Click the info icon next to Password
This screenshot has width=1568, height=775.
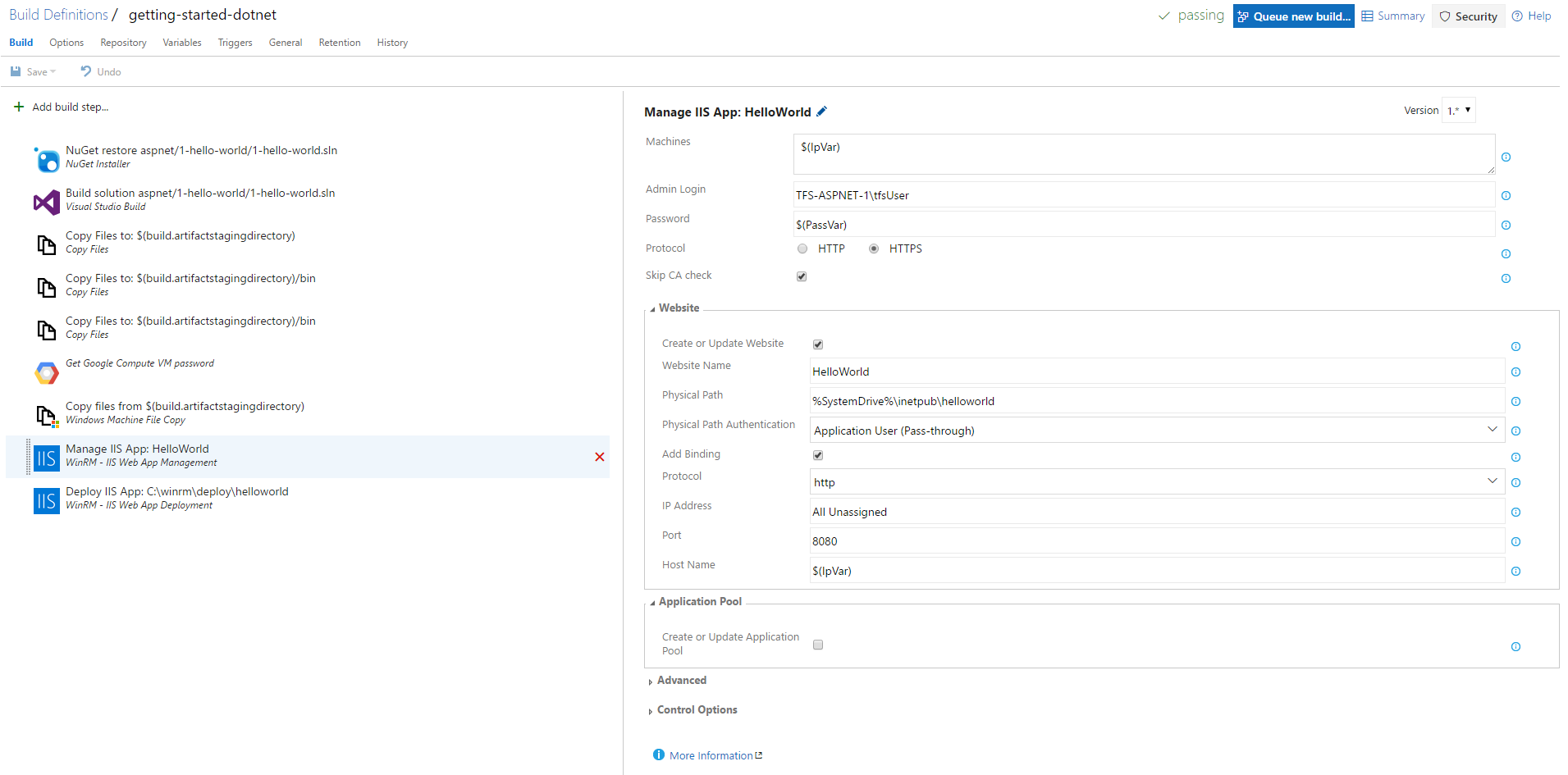(1506, 225)
